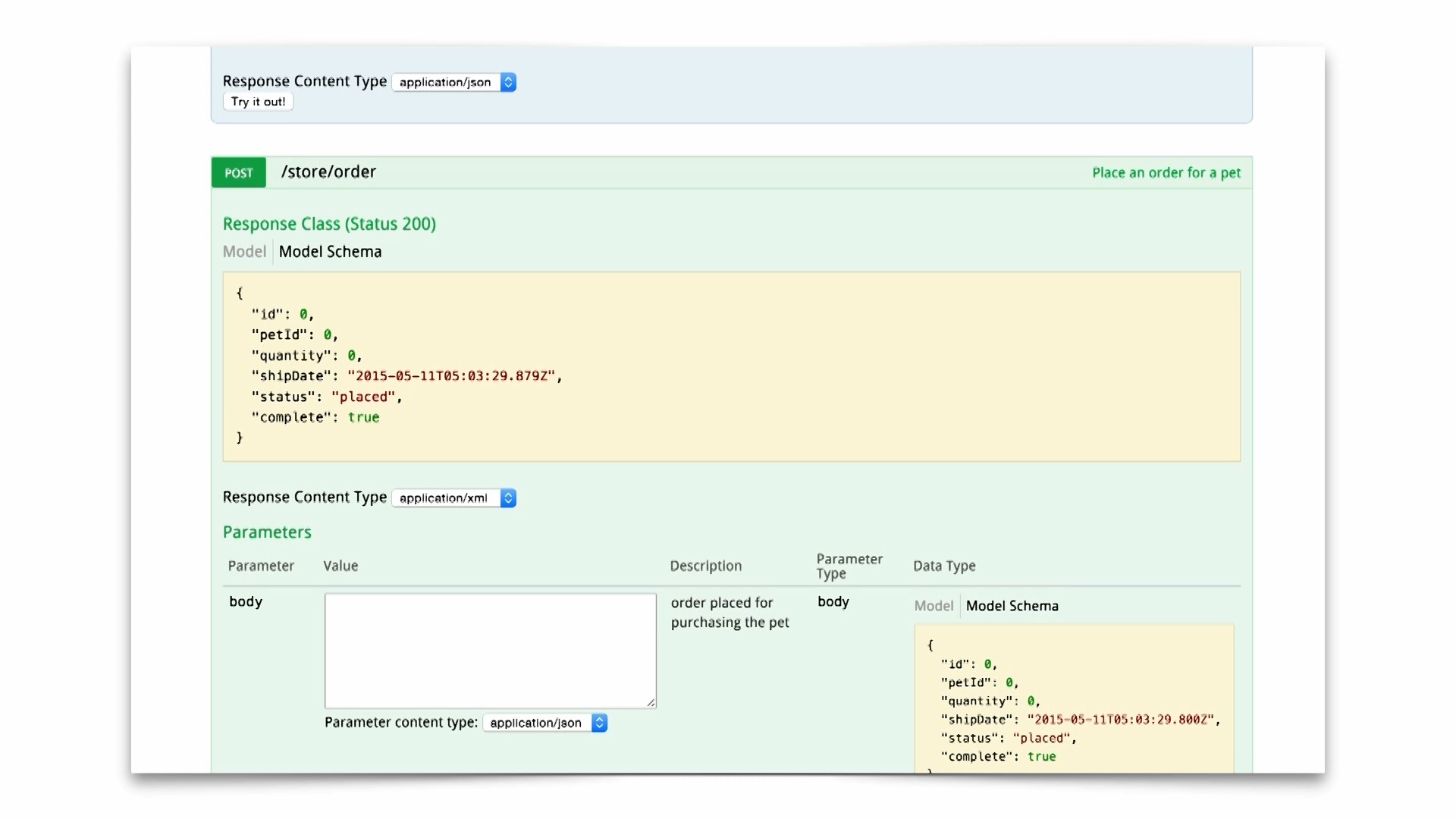The width and height of the screenshot is (1456, 819).
Task: Click the shipDate 2015-05-11T05:03:29.800Z in Data Type schema
Action: [x=1121, y=720]
